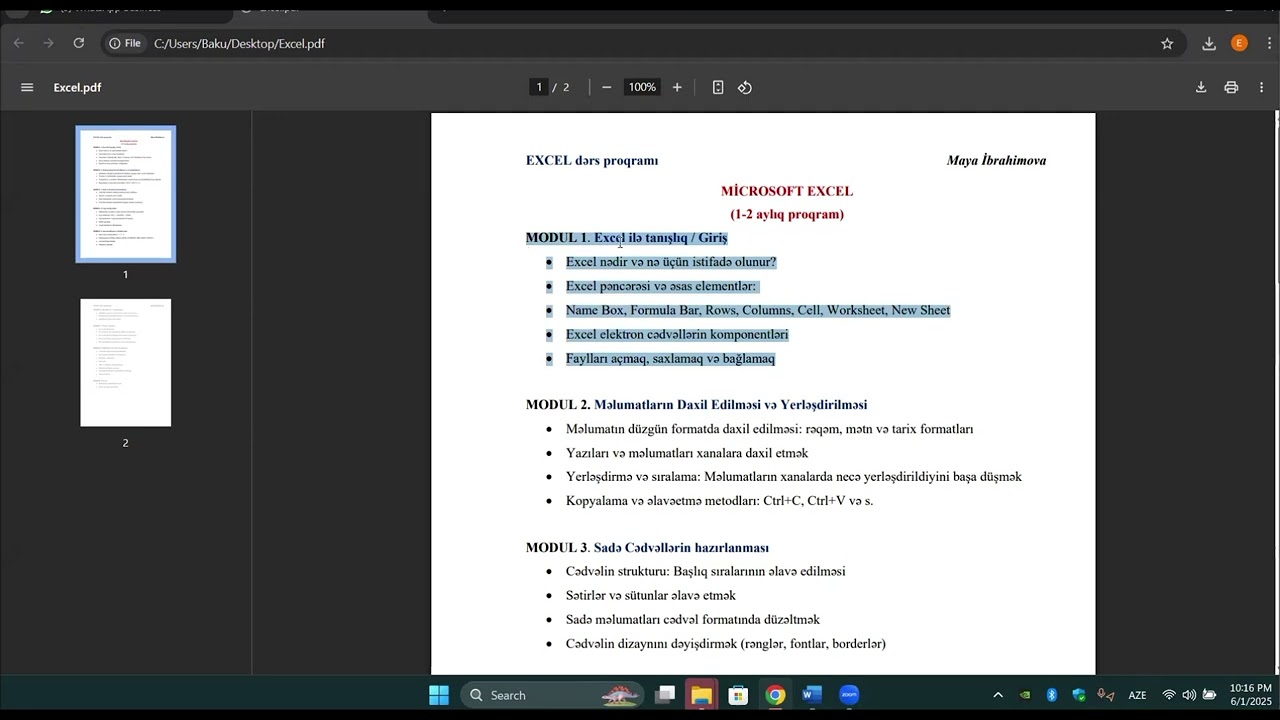1280x720 pixels.
Task: Select page 1 thumbnail
Action: (126, 194)
